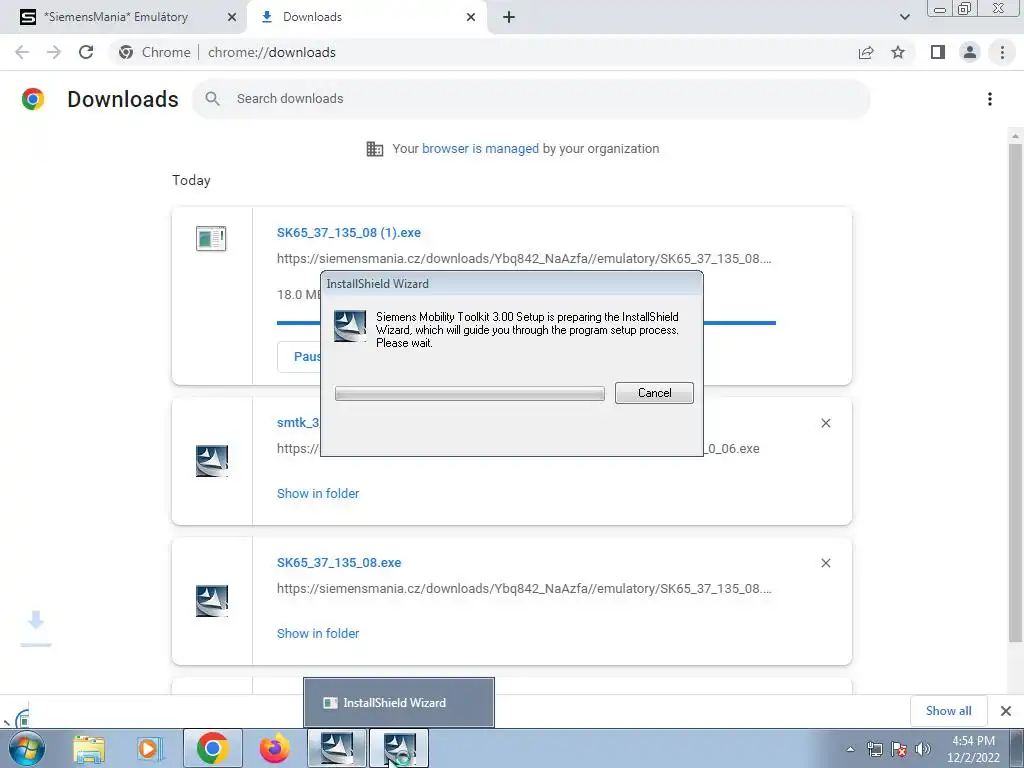
Task: Switch to the Downloads tab
Action: 367,17
